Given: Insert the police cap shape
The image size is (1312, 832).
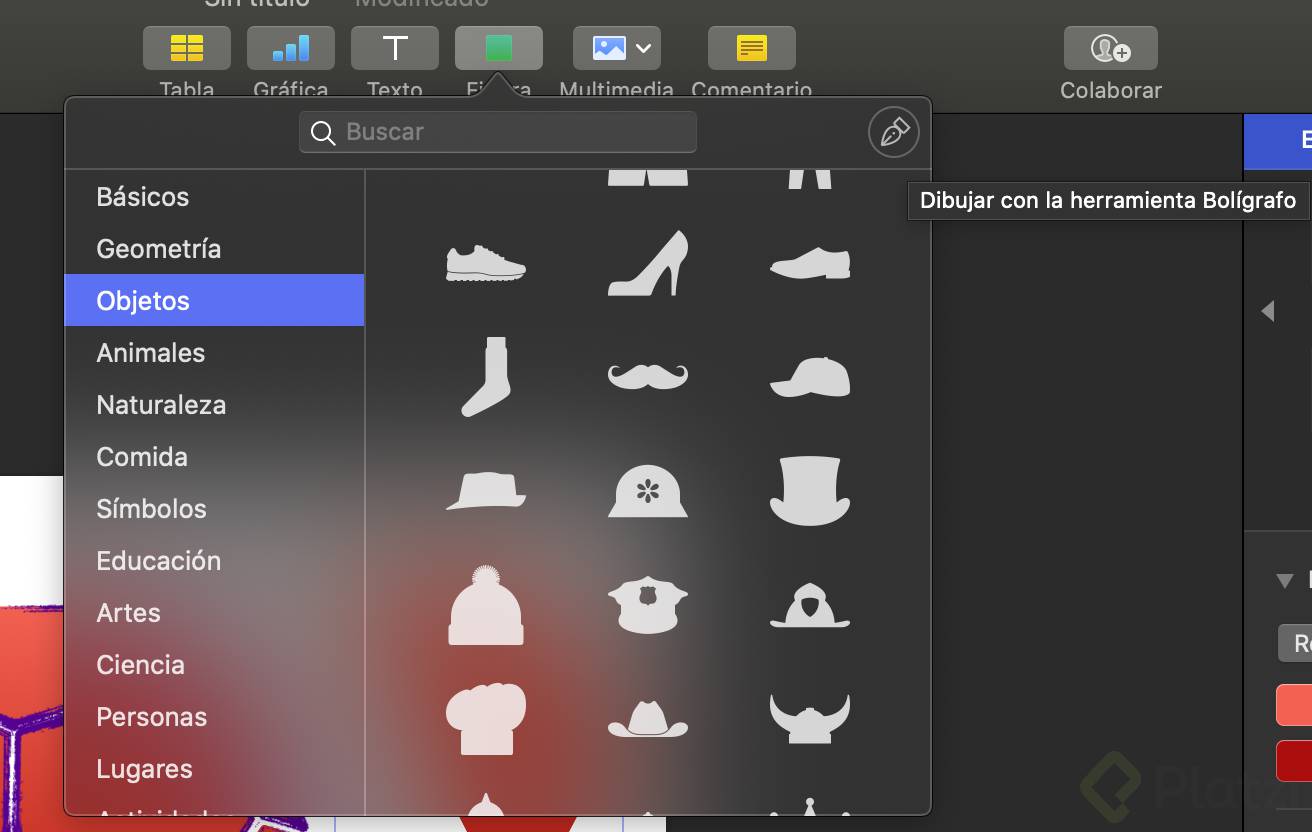Looking at the screenshot, I should (x=648, y=604).
